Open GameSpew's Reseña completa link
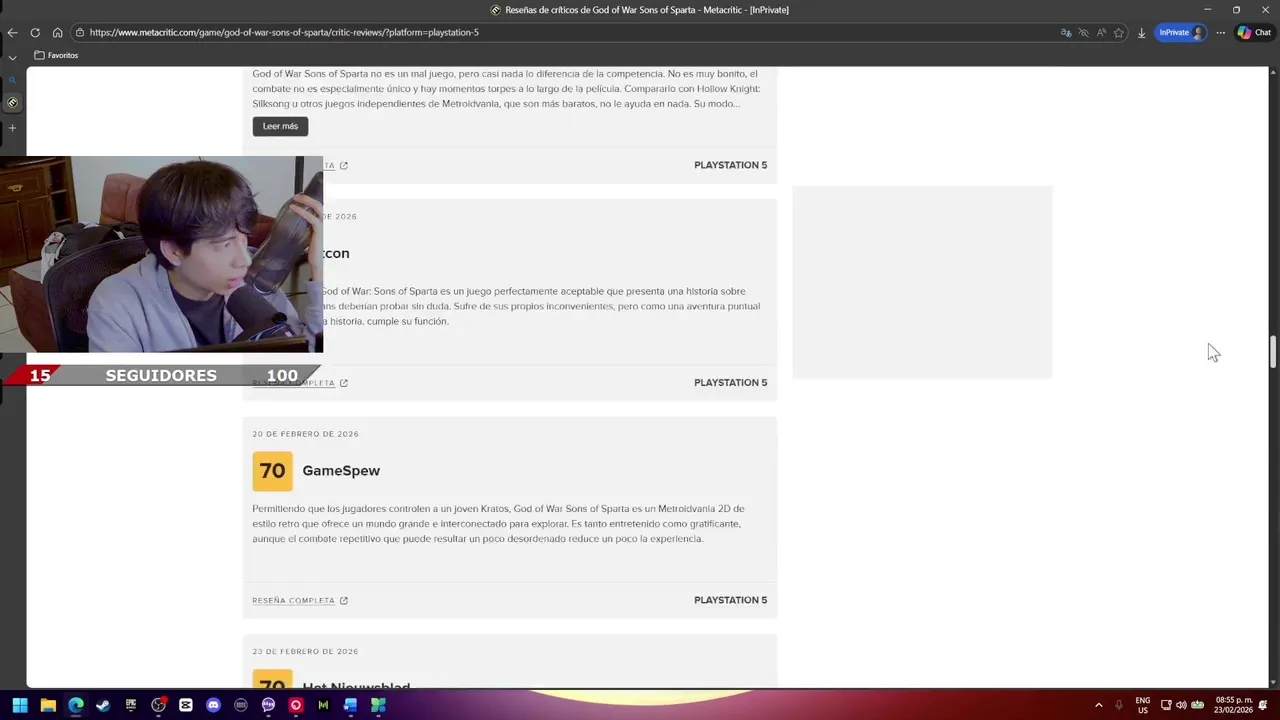This screenshot has width=1280, height=720. (300, 600)
